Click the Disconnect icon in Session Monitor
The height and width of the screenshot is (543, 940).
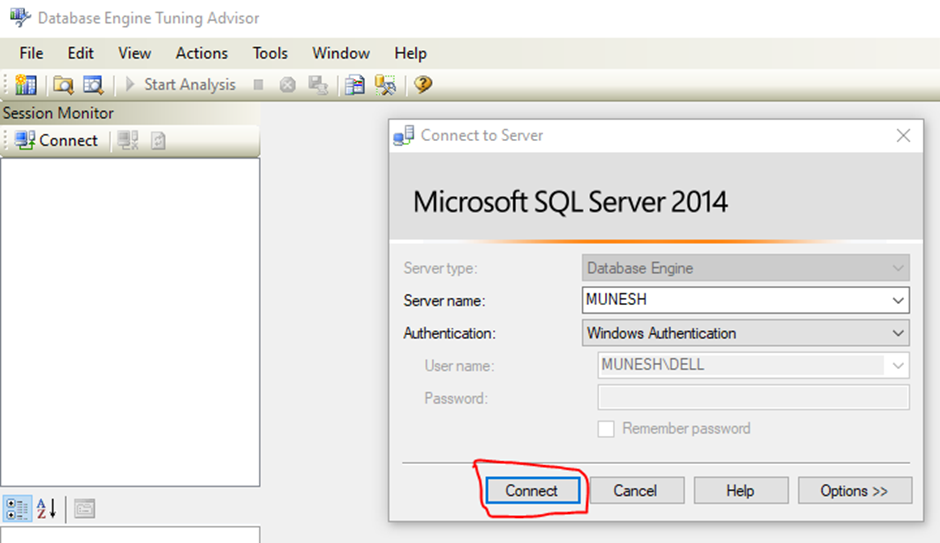coord(128,140)
